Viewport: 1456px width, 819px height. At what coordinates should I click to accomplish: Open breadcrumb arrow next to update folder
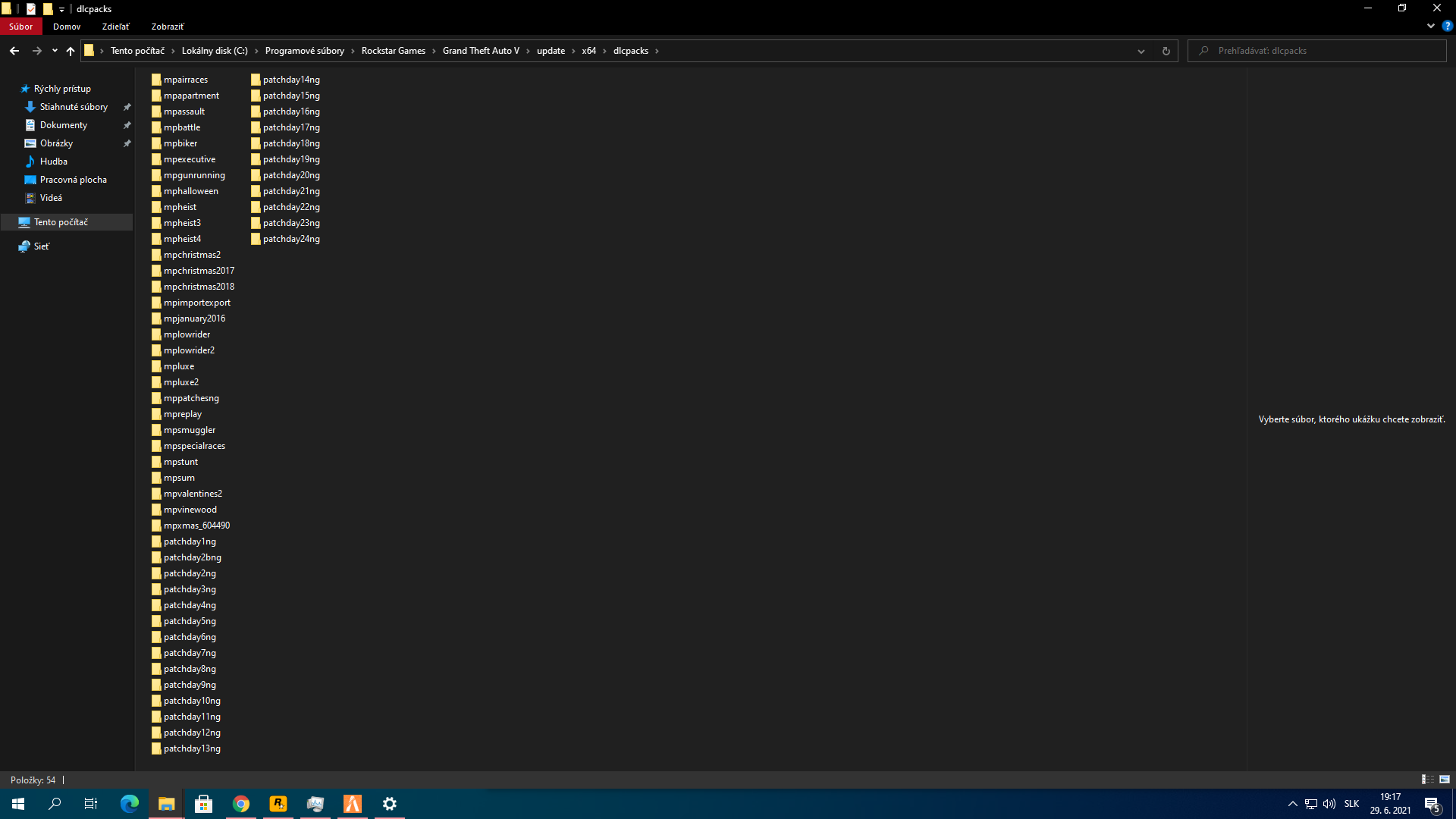[573, 51]
